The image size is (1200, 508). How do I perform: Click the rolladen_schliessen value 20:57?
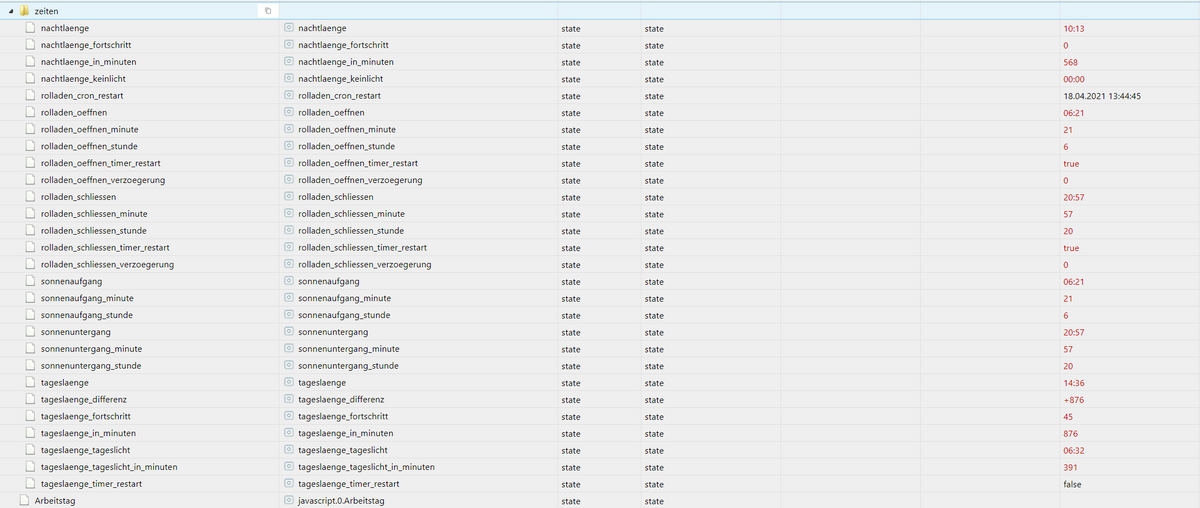(1074, 197)
